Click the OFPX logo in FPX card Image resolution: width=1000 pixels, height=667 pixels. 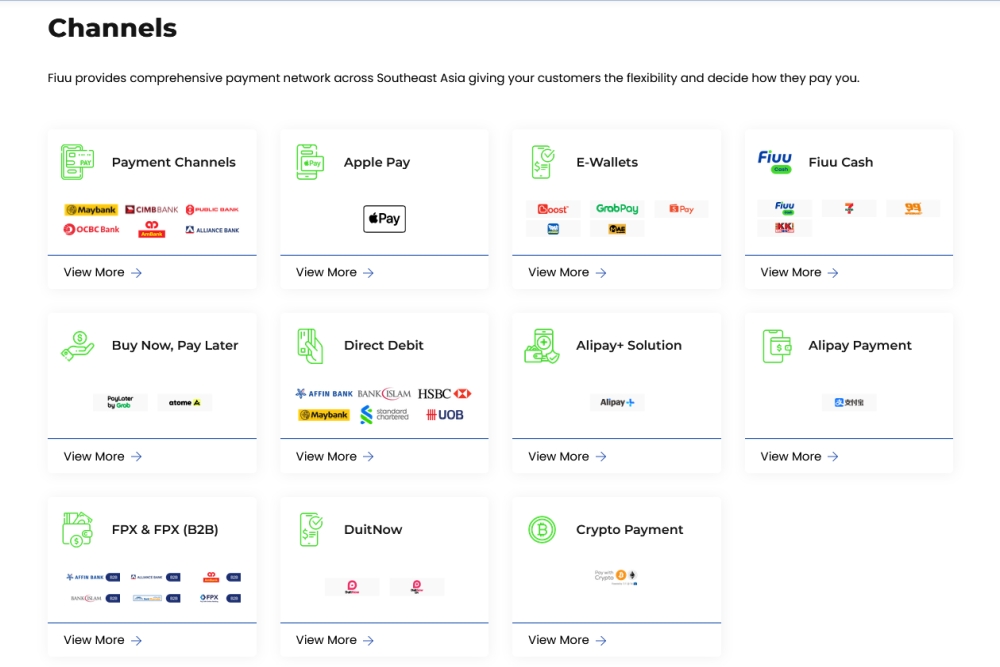(x=209, y=598)
